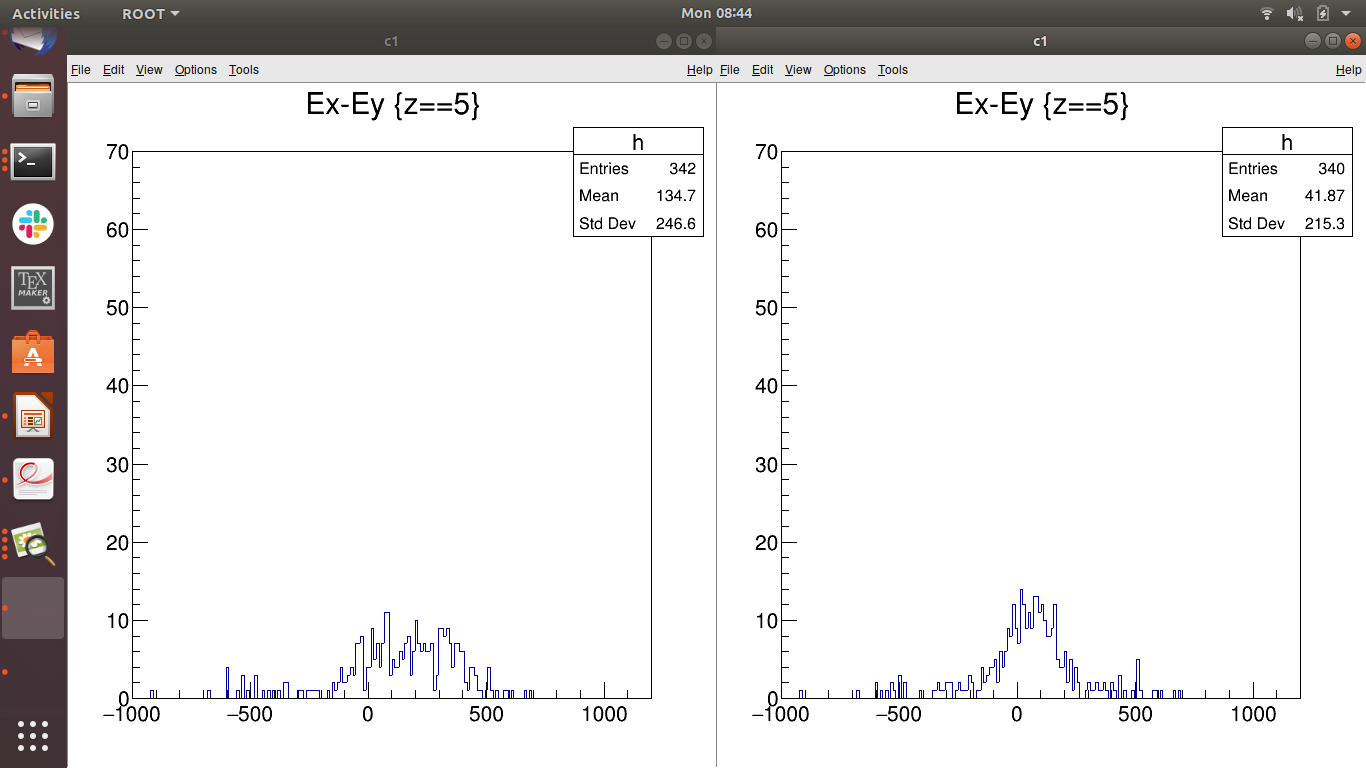Open File menu in left c1 window
The width and height of the screenshot is (1366, 768).
click(x=81, y=69)
